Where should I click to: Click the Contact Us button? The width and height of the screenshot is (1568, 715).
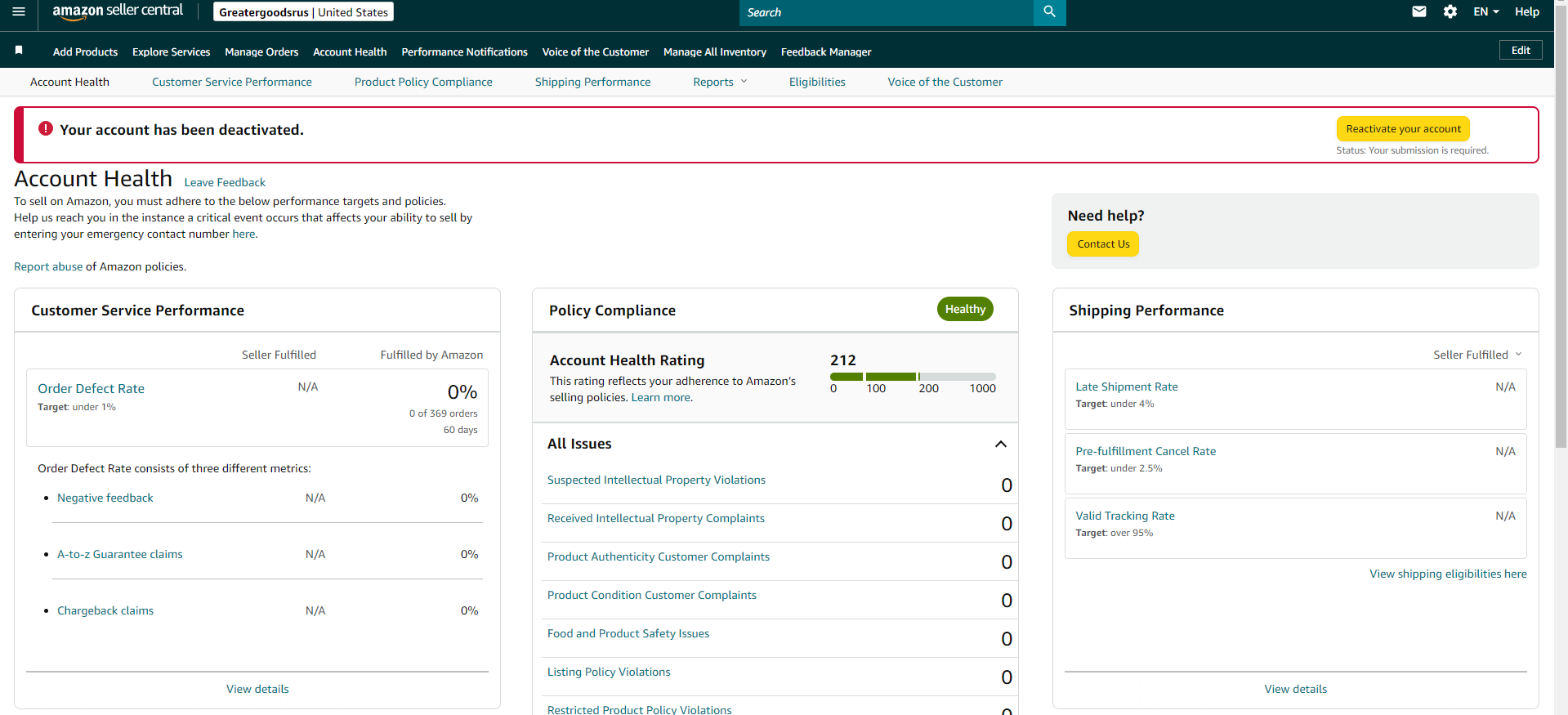(1103, 244)
